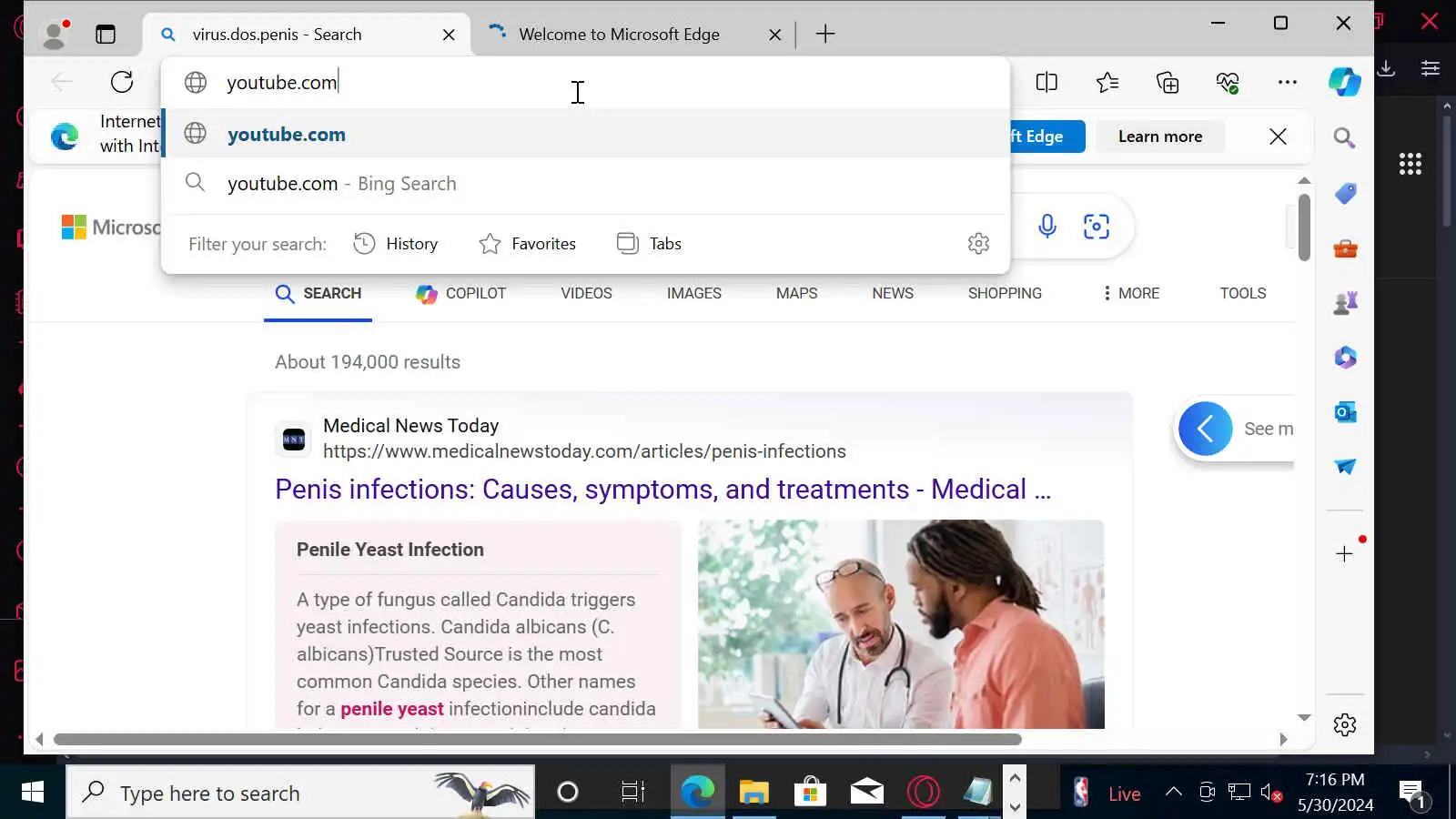
Task: Select the SEARCH results tab
Action: 318,293
